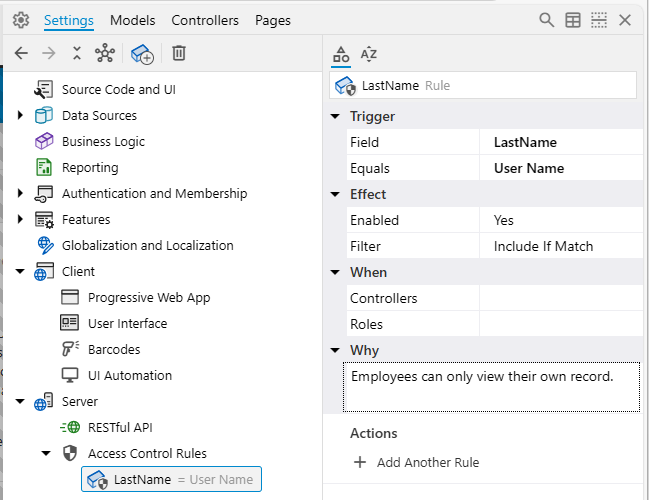
Task: Click the Business Logic cube icon
Action: click(x=44, y=141)
